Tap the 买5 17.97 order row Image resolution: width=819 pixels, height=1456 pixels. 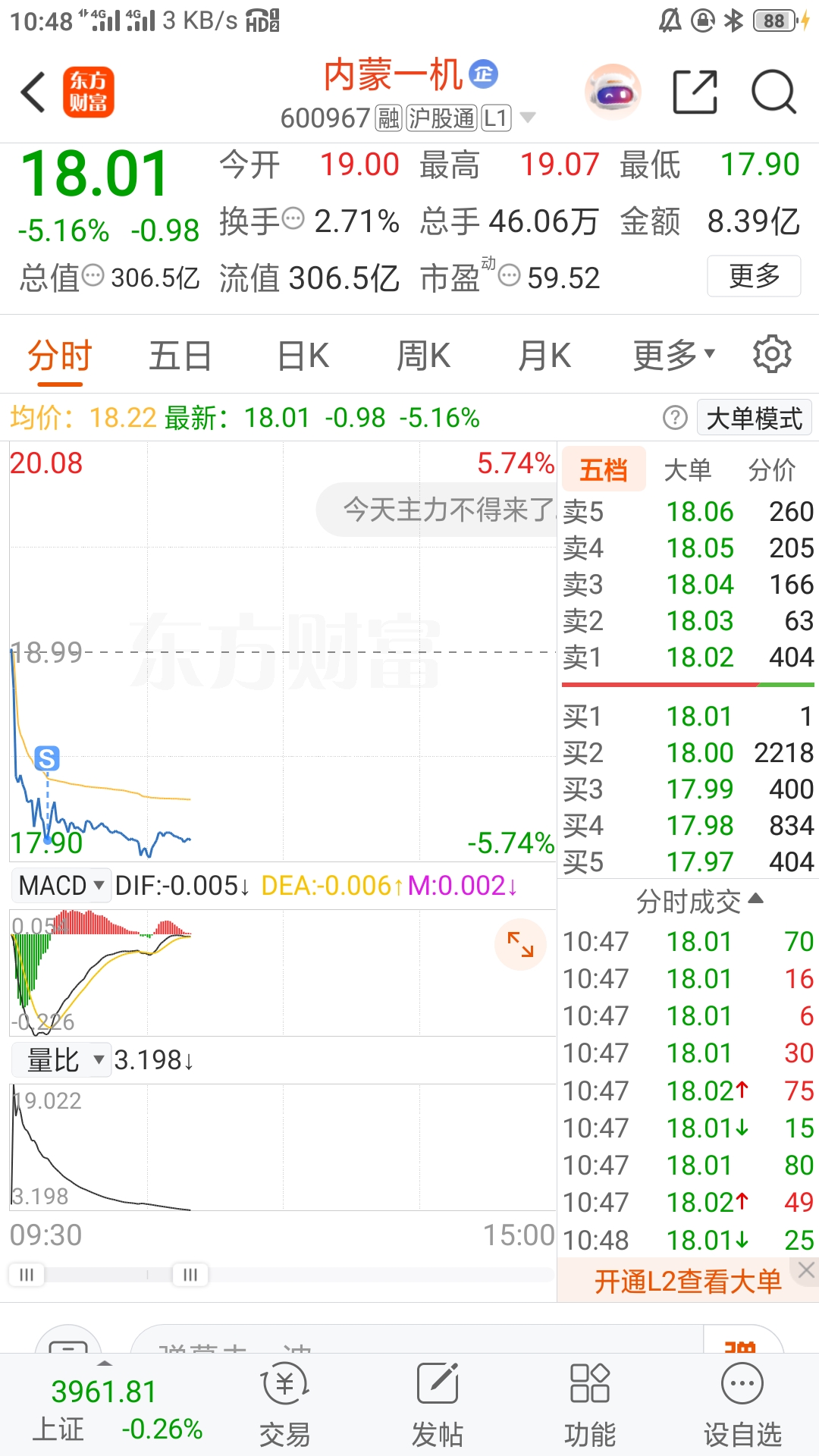(x=689, y=861)
